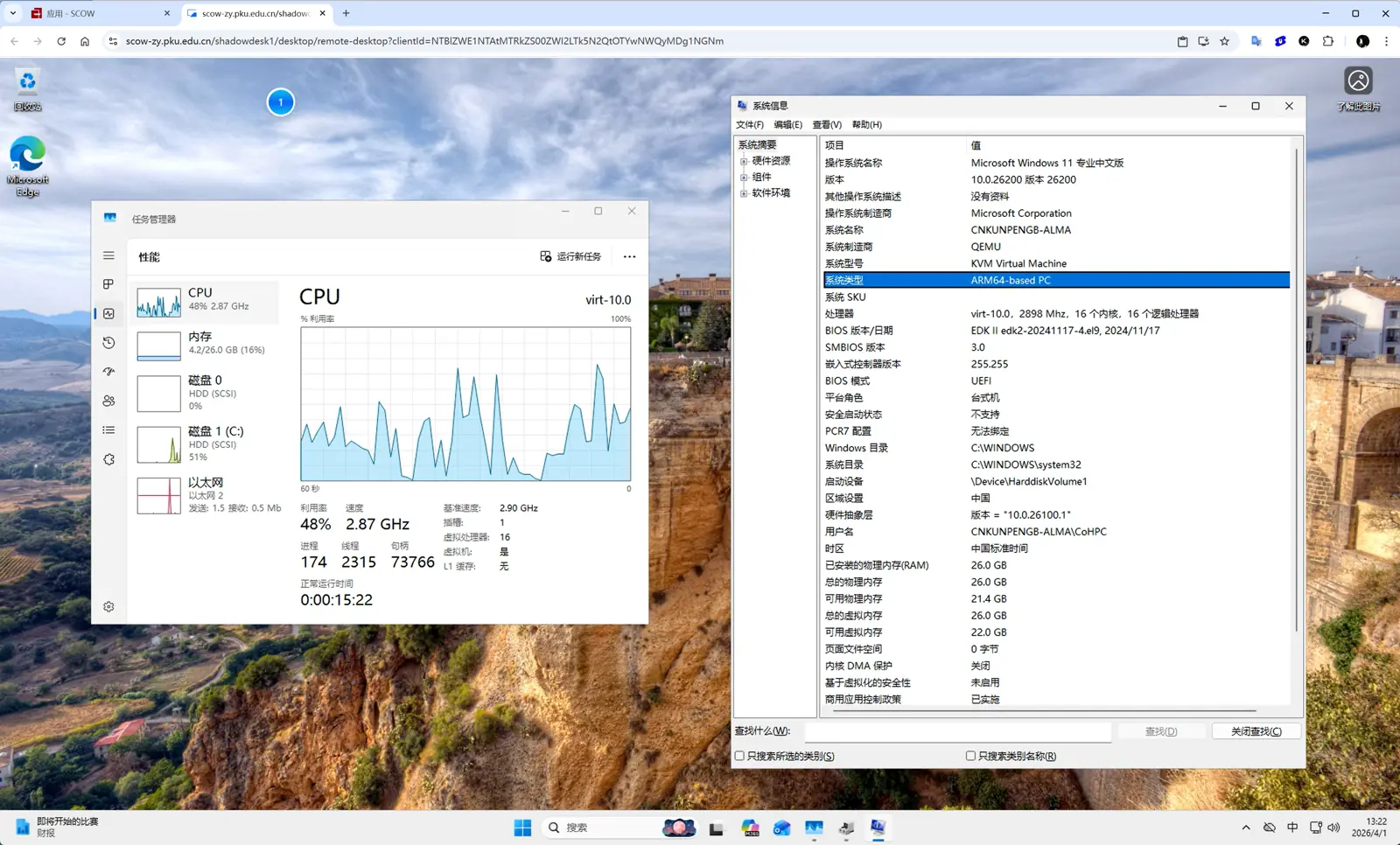Click the translate extension icon
The height and width of the screenshot is (845, 1400).
(x=1256, y=41)
